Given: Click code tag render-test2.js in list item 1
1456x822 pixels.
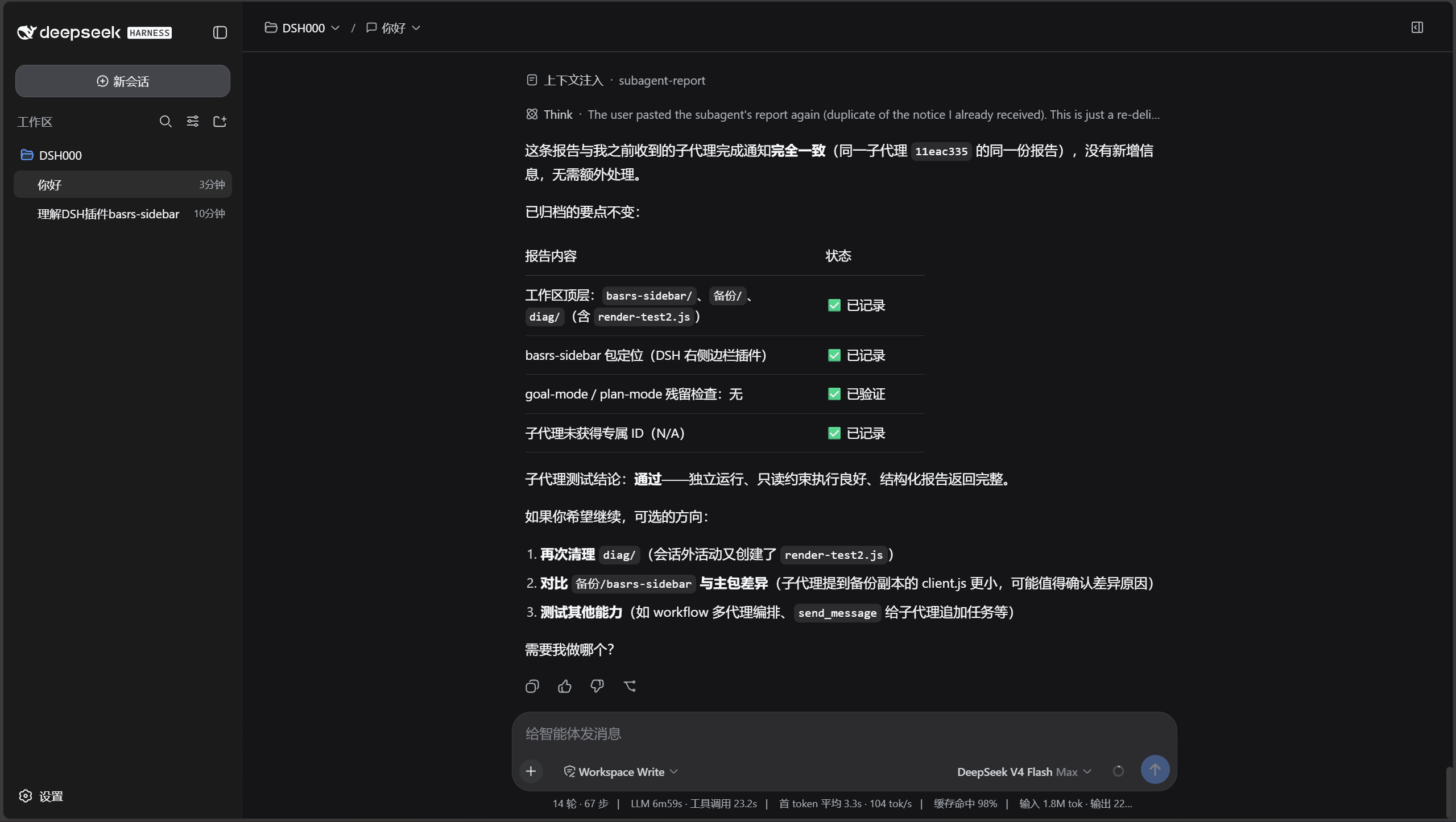Looking at the screenshot, I should [833, 555].
